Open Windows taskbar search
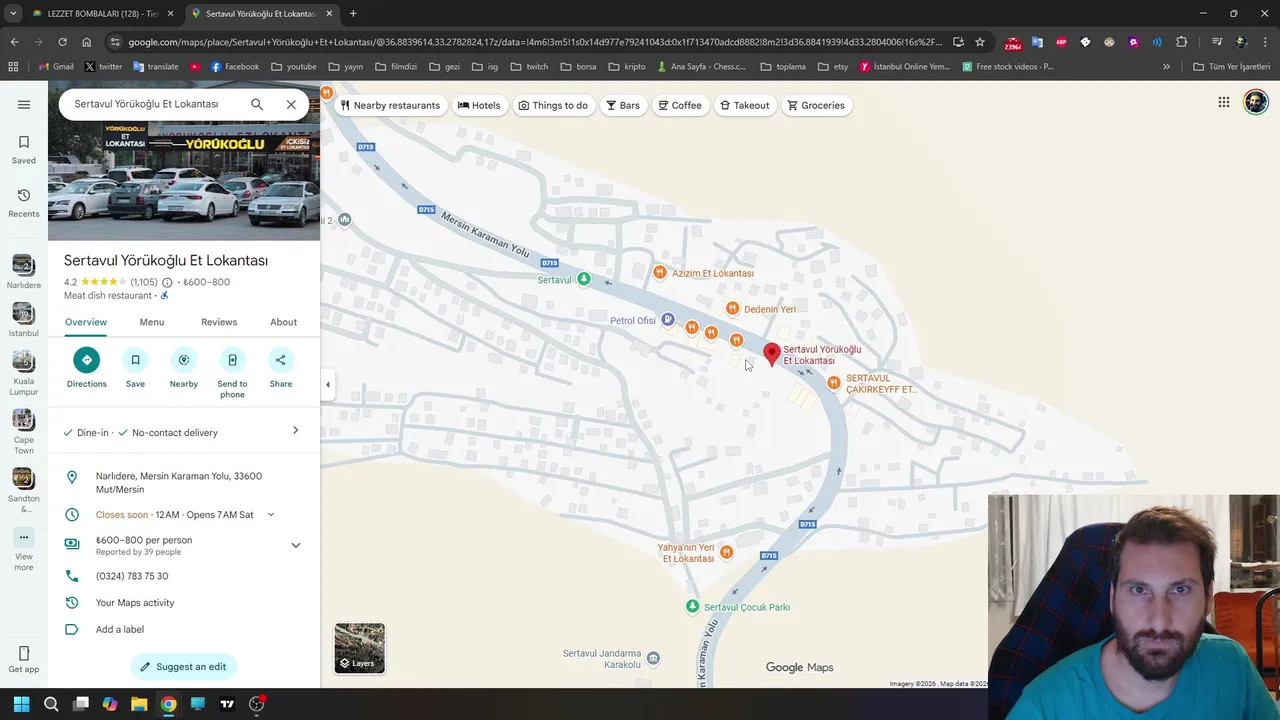This screenshot has width=1280, height=720. (x=51, y=704)
